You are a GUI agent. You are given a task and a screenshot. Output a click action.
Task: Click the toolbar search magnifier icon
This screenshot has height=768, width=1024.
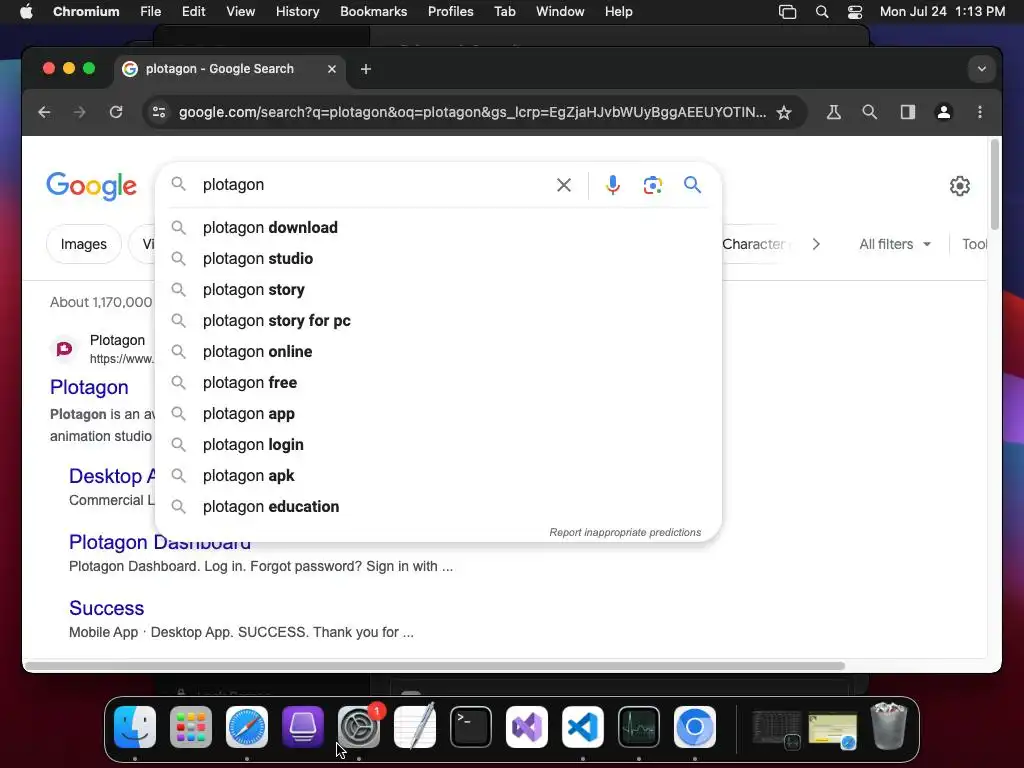tap(869, 112)
